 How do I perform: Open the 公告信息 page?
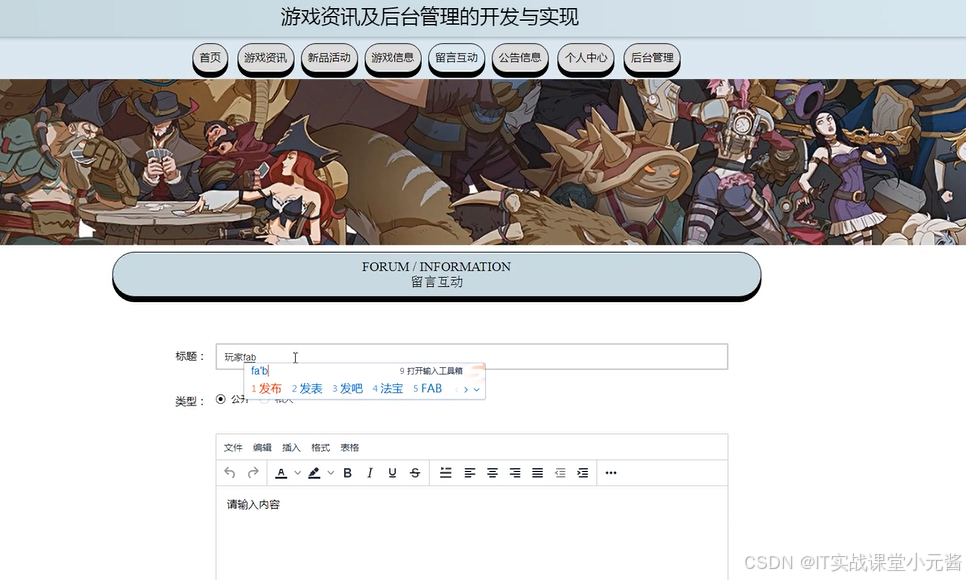pos(520,58)
